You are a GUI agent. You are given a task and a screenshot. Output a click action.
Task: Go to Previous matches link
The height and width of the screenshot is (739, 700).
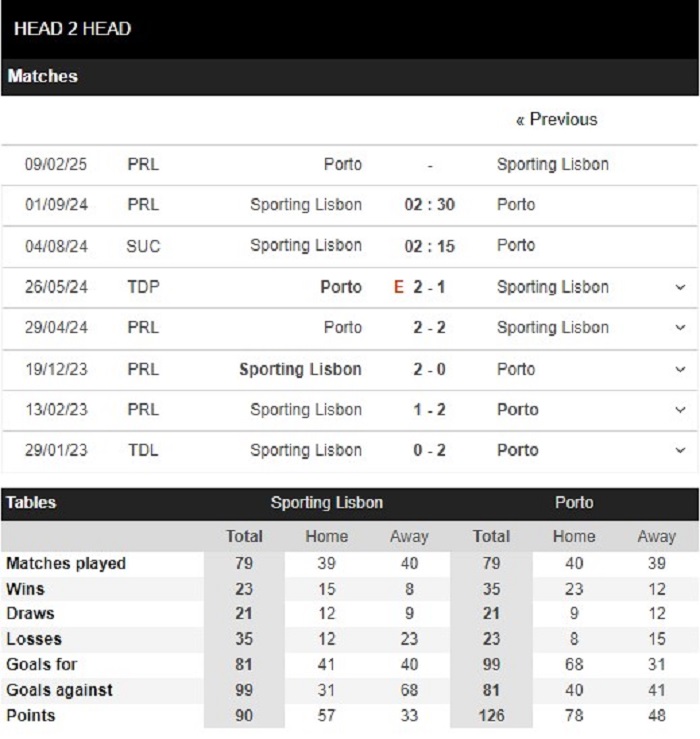[556, 120]
